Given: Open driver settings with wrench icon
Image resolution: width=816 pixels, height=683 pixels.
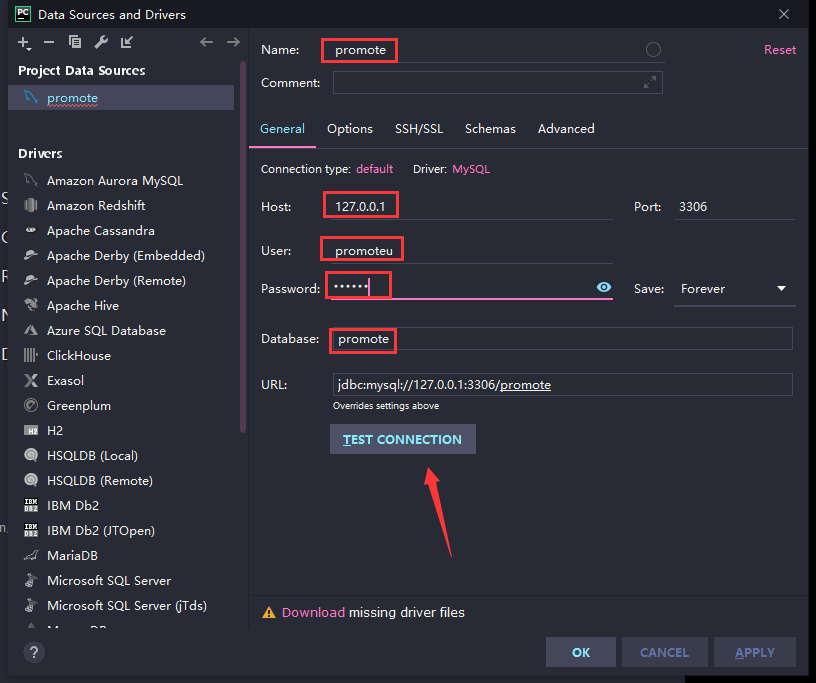Looking at the screenshot, I should click(101, 42).
